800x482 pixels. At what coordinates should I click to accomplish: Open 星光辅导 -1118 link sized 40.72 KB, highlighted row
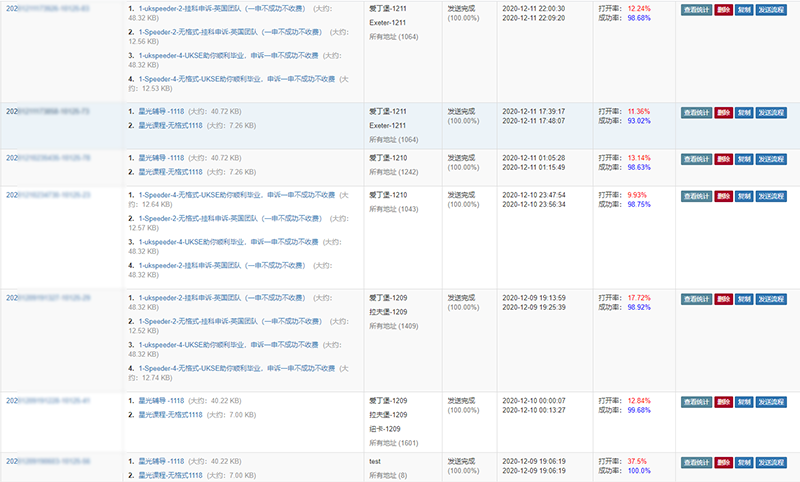160,111
